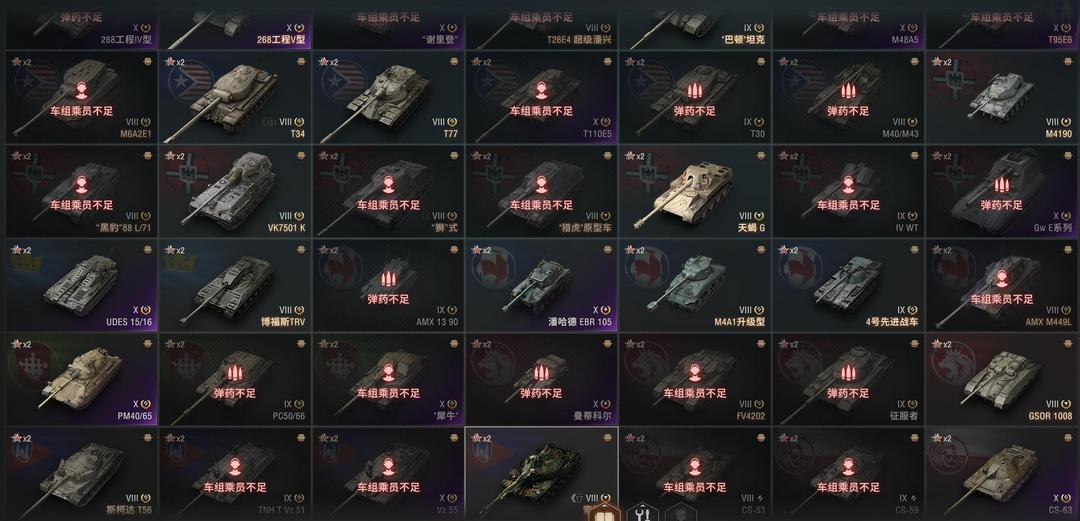Click the gold badge in T77's top-right corner

(455, 61)
